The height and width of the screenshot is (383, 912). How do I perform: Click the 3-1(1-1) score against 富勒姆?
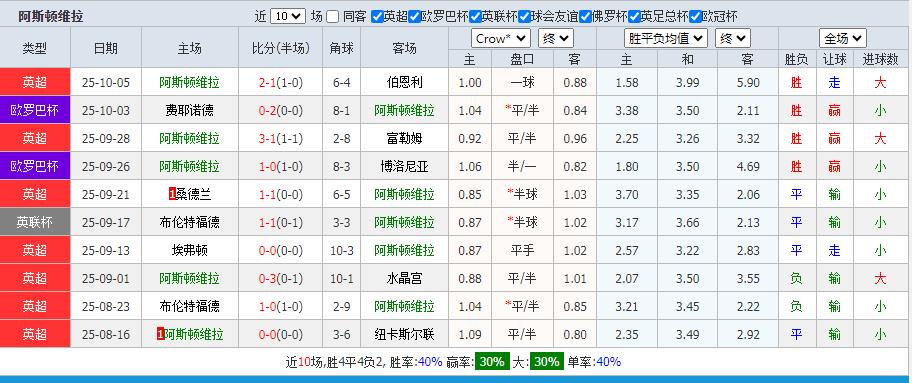coord(281,139)
